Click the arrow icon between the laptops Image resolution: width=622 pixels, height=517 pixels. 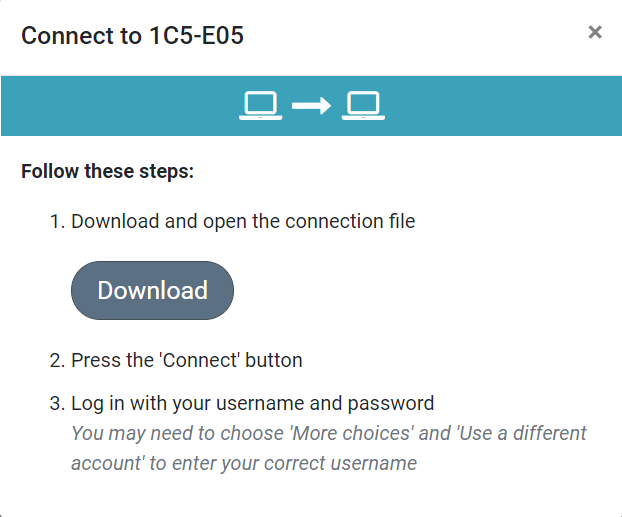tap(311, 106)
